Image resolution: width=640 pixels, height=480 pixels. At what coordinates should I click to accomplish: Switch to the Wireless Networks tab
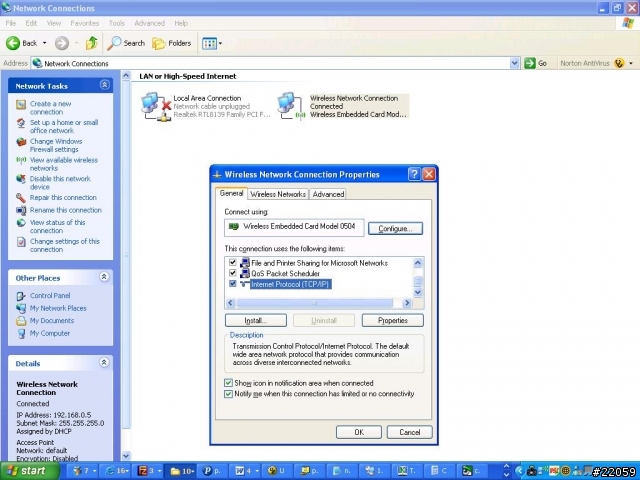(278, 194)
